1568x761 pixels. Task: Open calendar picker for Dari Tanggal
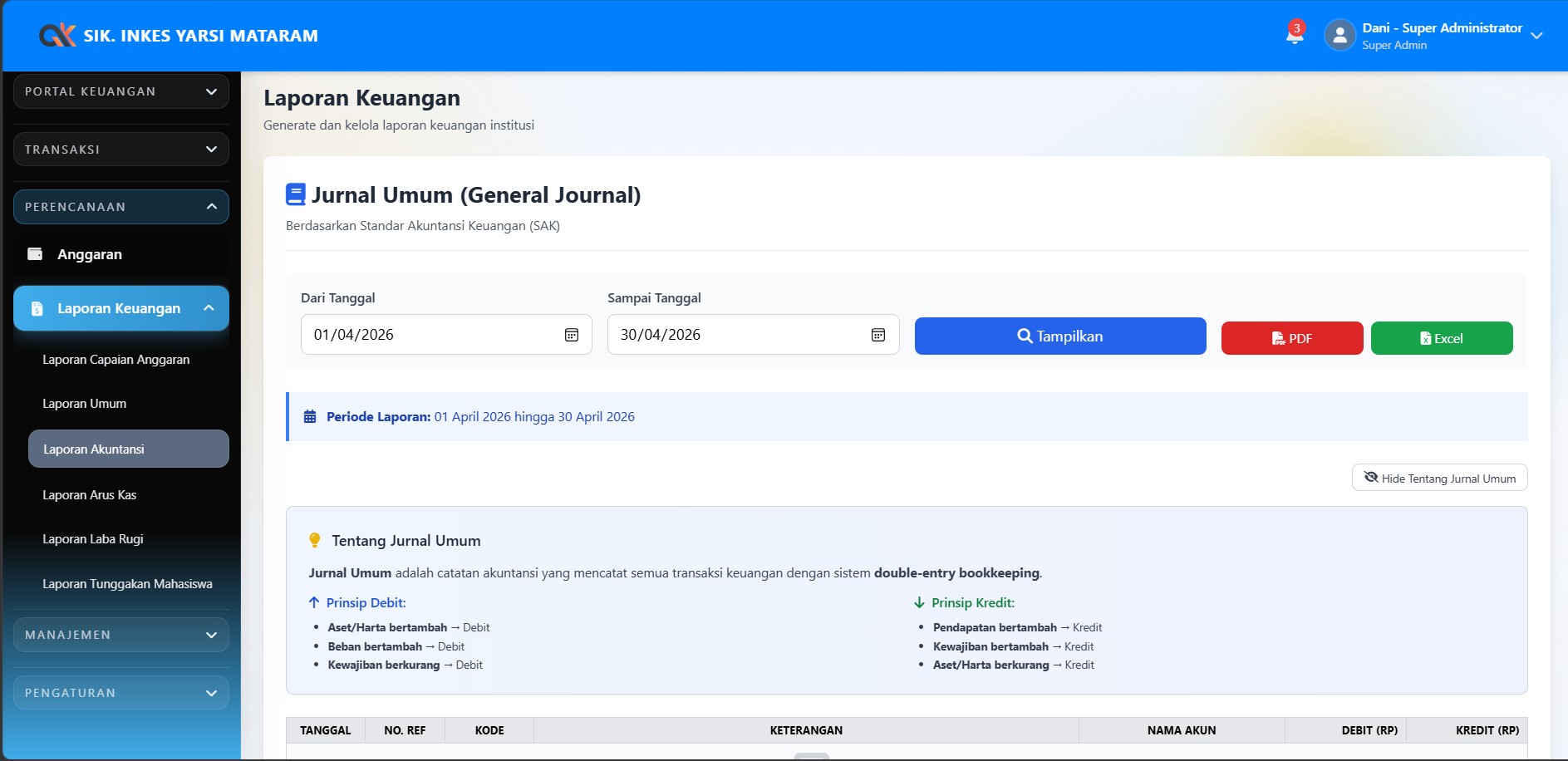(x=572, y=335)
